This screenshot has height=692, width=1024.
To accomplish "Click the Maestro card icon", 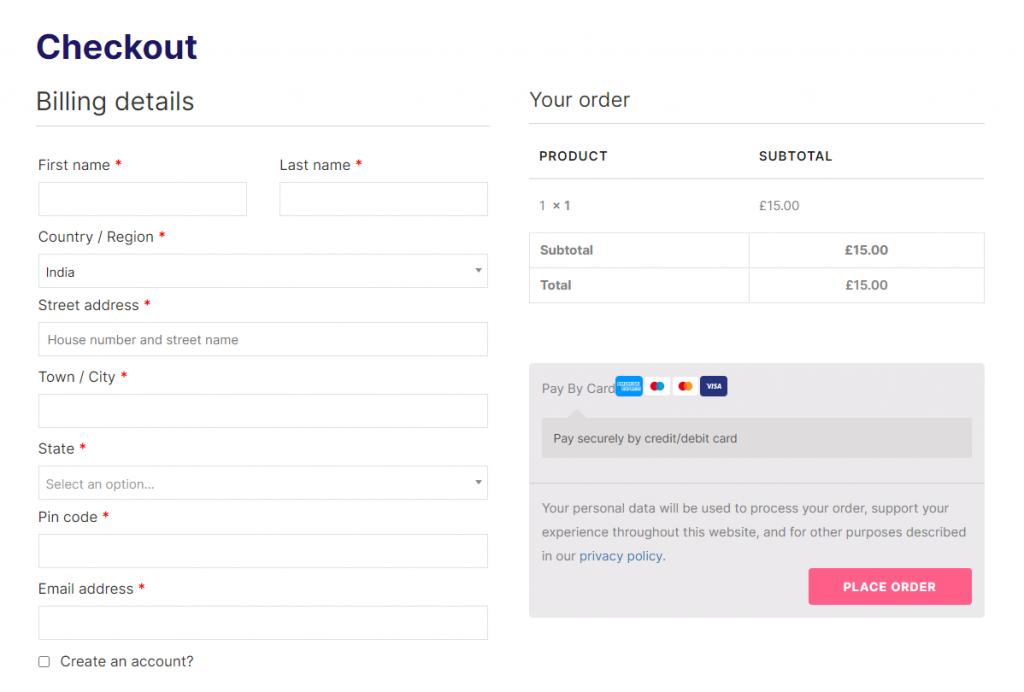I will (x=657, y=386).
